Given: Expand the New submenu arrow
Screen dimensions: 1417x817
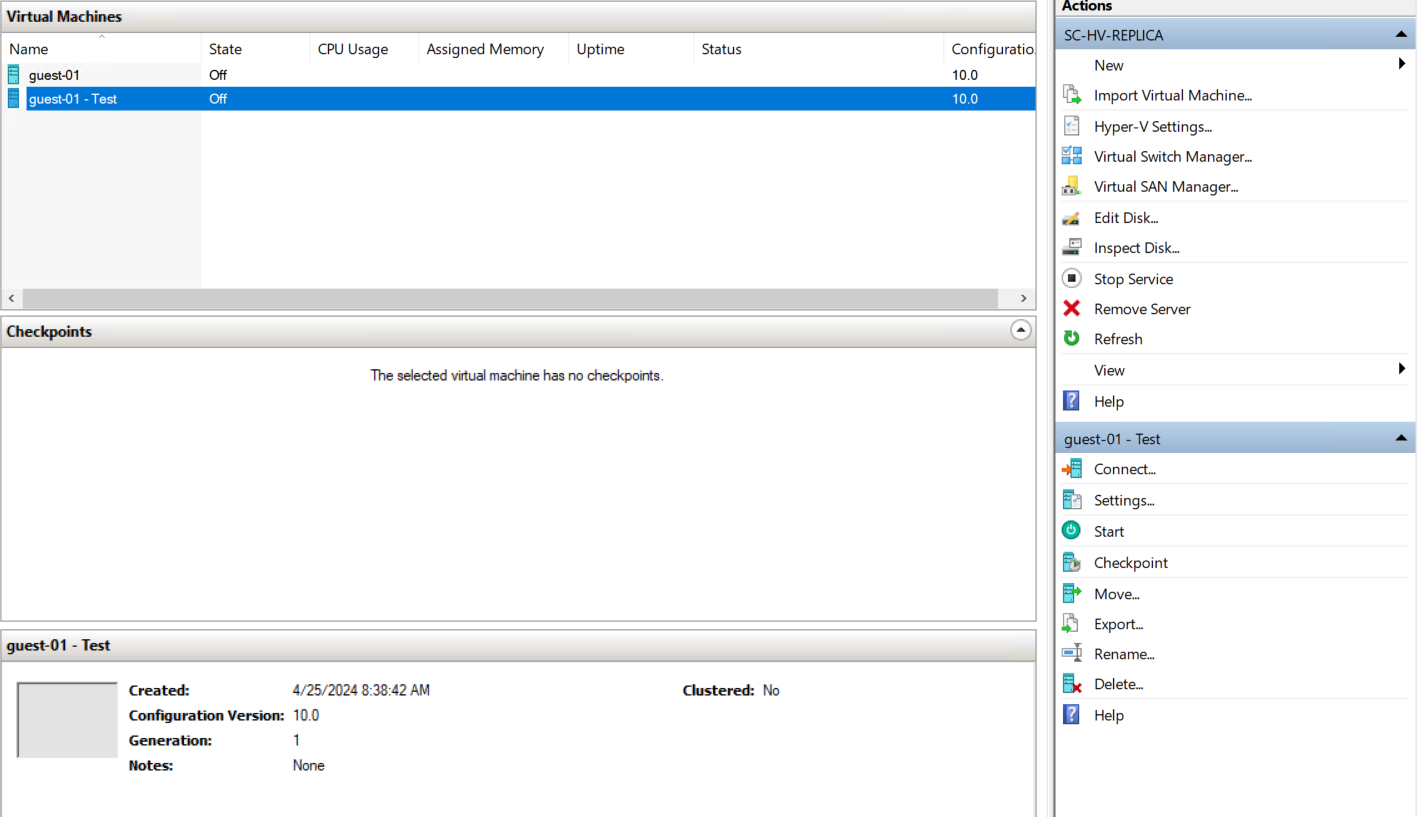Looking at the screenshot, I should (x=1402, y=64).
